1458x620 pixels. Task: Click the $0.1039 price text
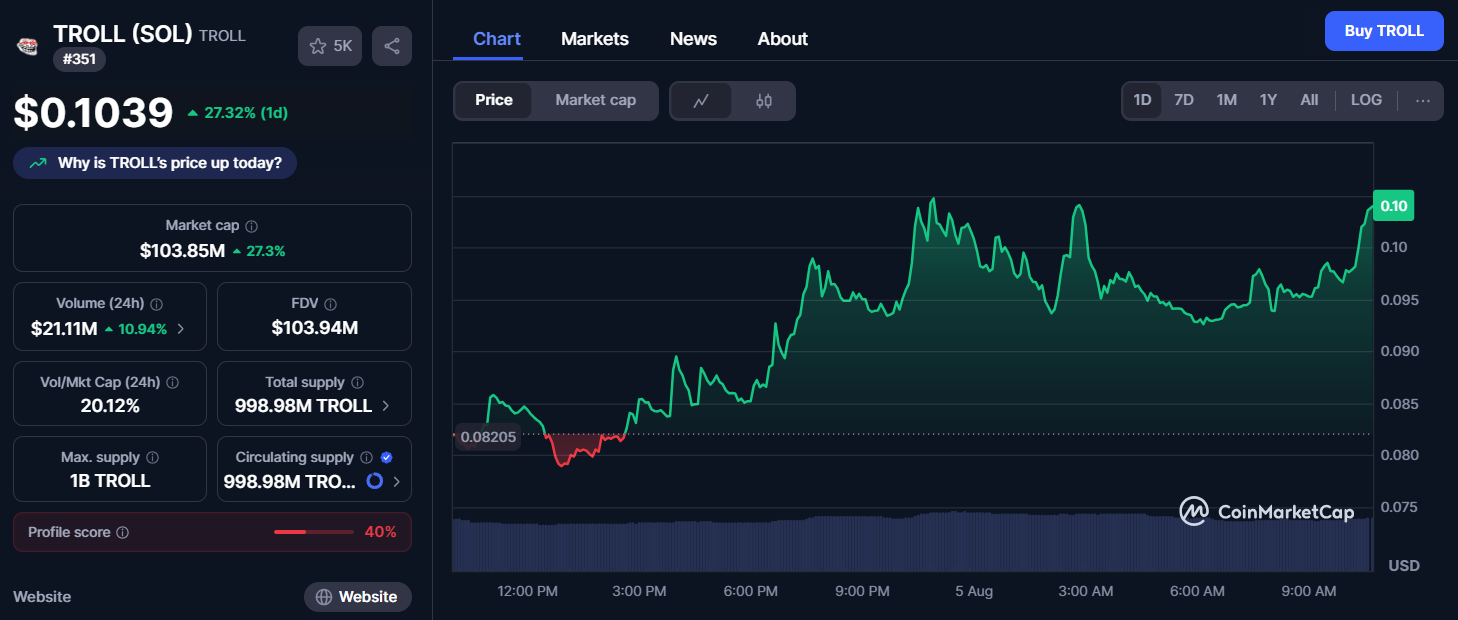(93, 113)
